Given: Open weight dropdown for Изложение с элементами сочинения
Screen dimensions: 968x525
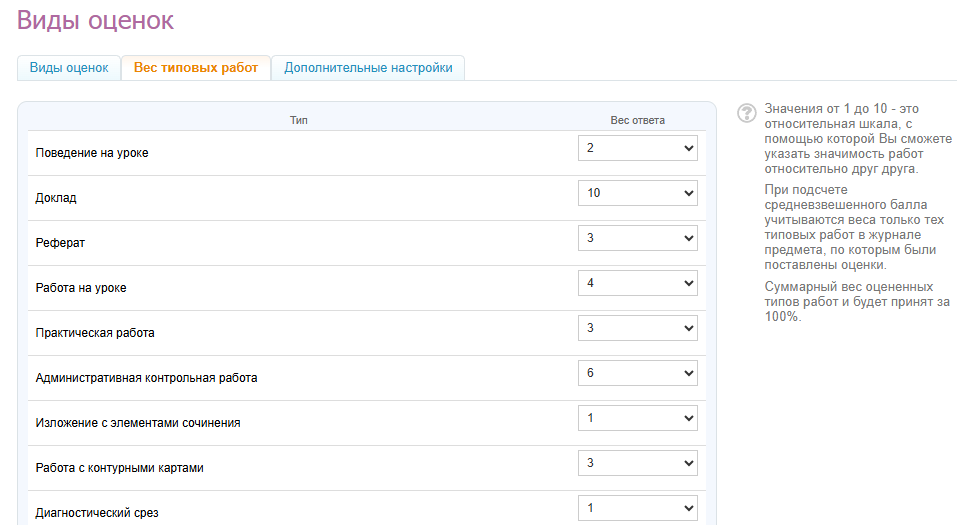Looking at the screenshot, I should pos(638,419).
